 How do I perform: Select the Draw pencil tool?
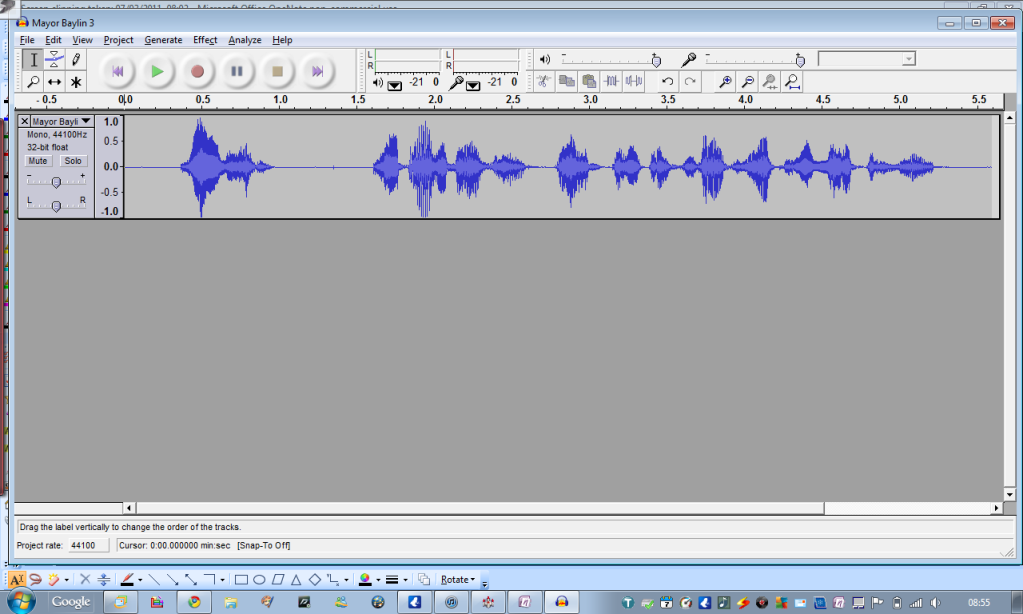coord(76,60)
